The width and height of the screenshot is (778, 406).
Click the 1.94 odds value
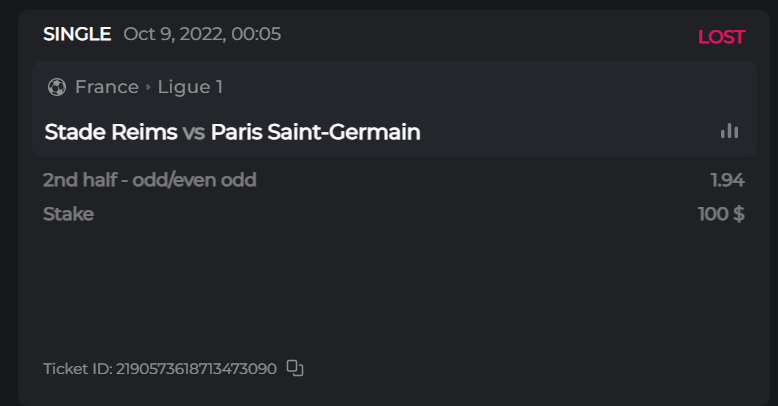(x=727, y=180)
